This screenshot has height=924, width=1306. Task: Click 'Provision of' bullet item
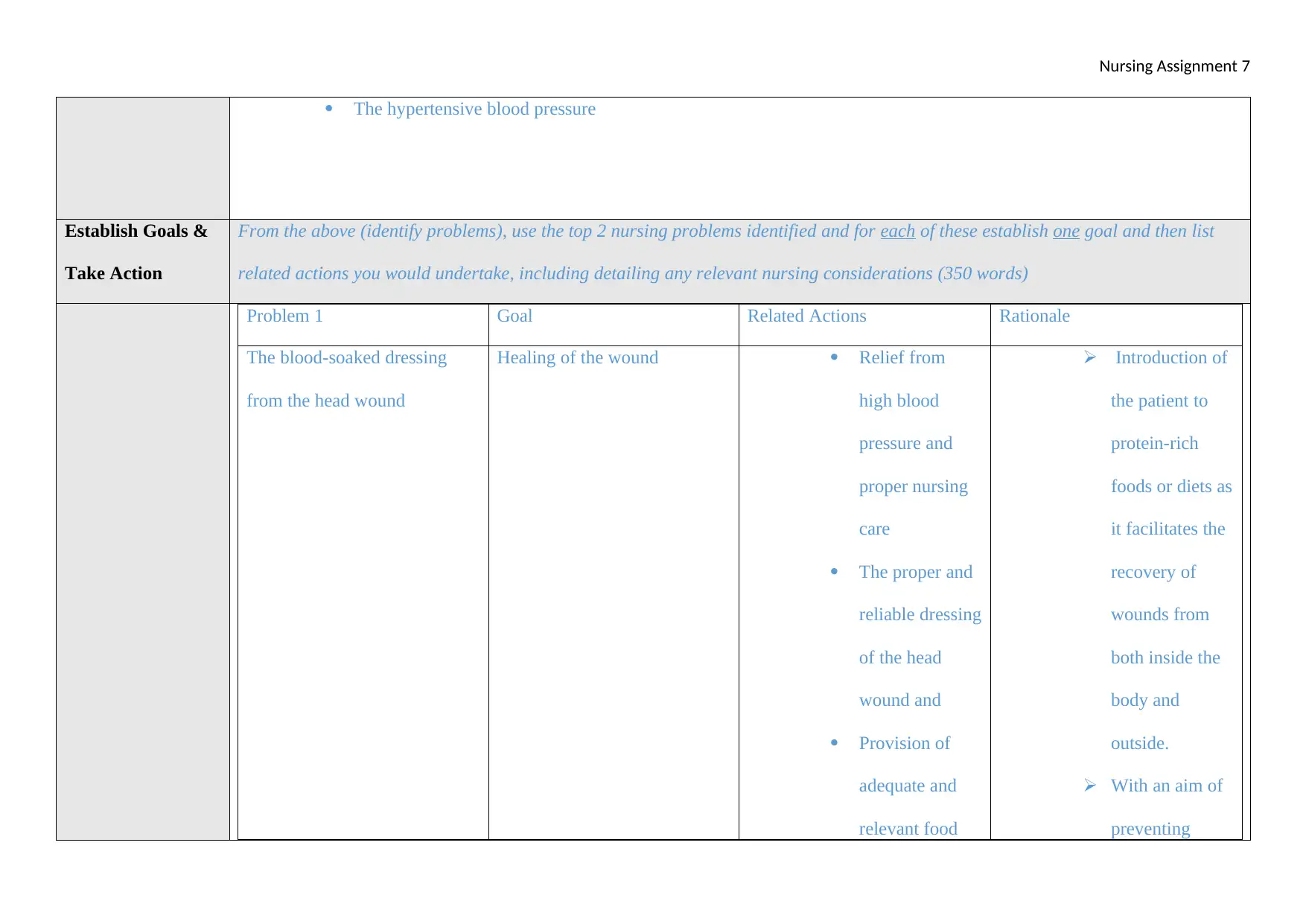point(904,743)
